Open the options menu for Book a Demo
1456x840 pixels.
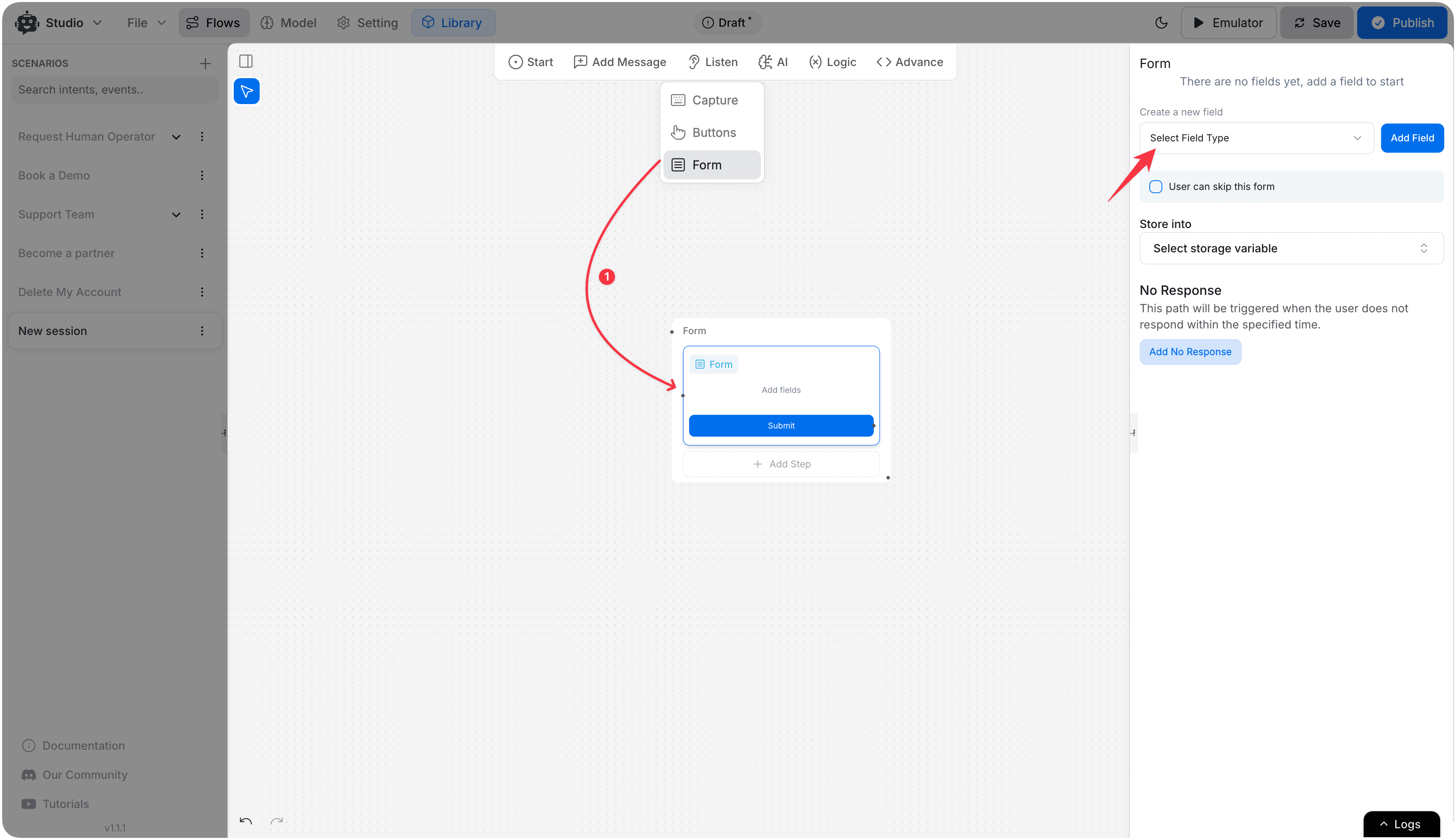point(202,175)
